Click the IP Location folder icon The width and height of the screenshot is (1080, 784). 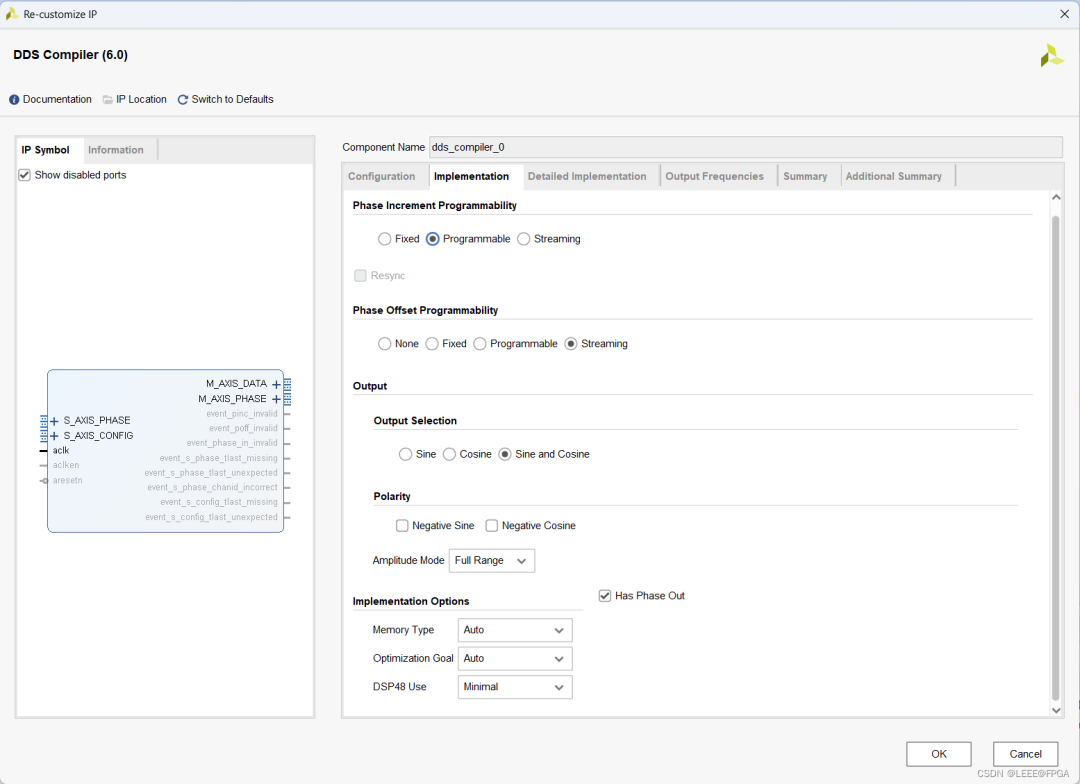click(x=107, y=100)
